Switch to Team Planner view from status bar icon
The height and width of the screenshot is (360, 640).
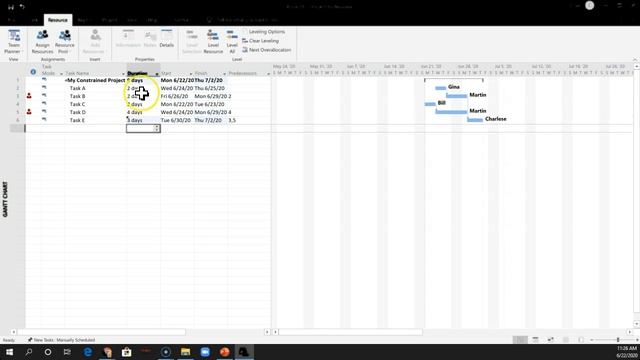pyautogui.click(x=550, y=340)
